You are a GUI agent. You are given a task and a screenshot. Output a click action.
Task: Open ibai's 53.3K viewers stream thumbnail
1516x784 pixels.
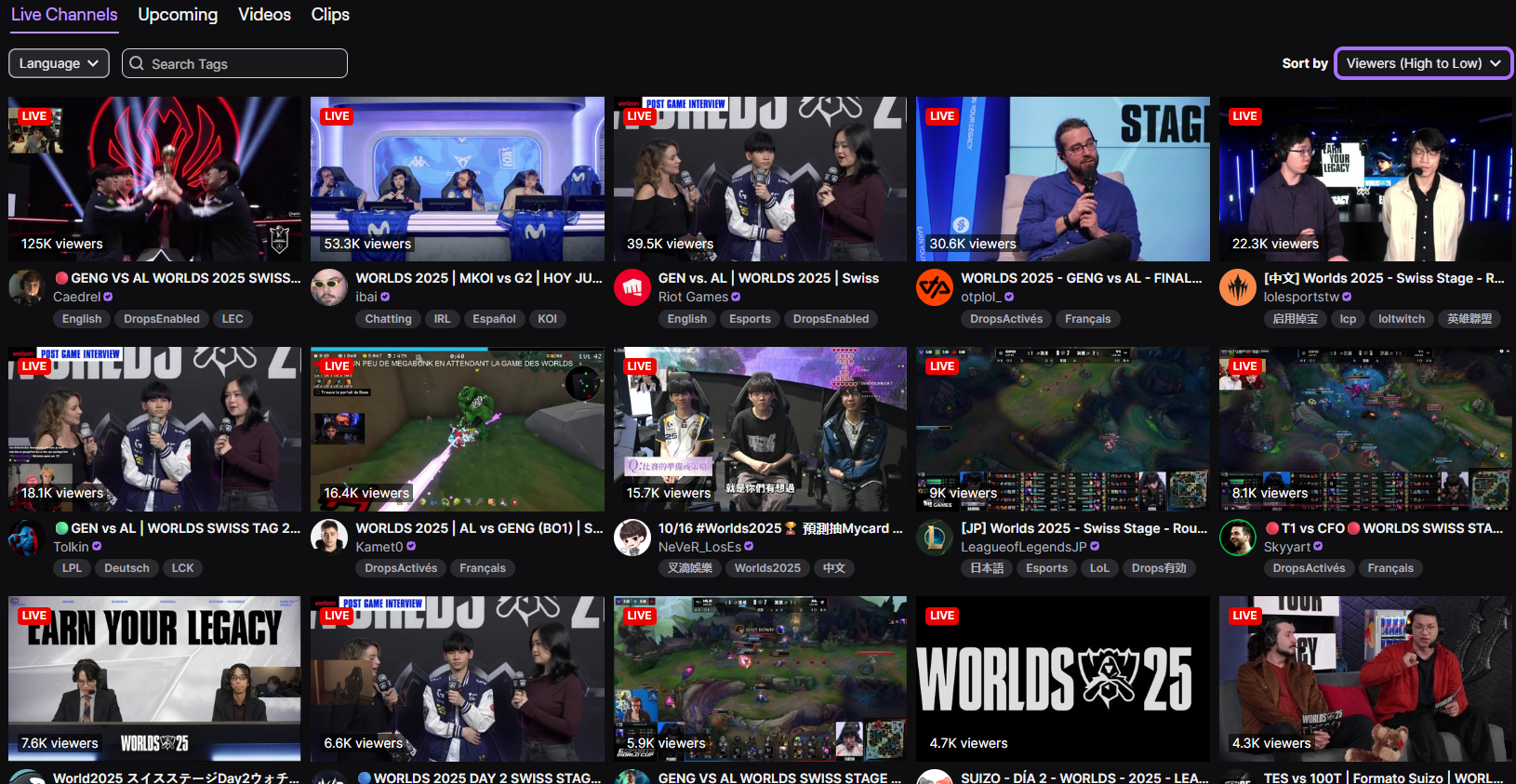tap(458, 179)
